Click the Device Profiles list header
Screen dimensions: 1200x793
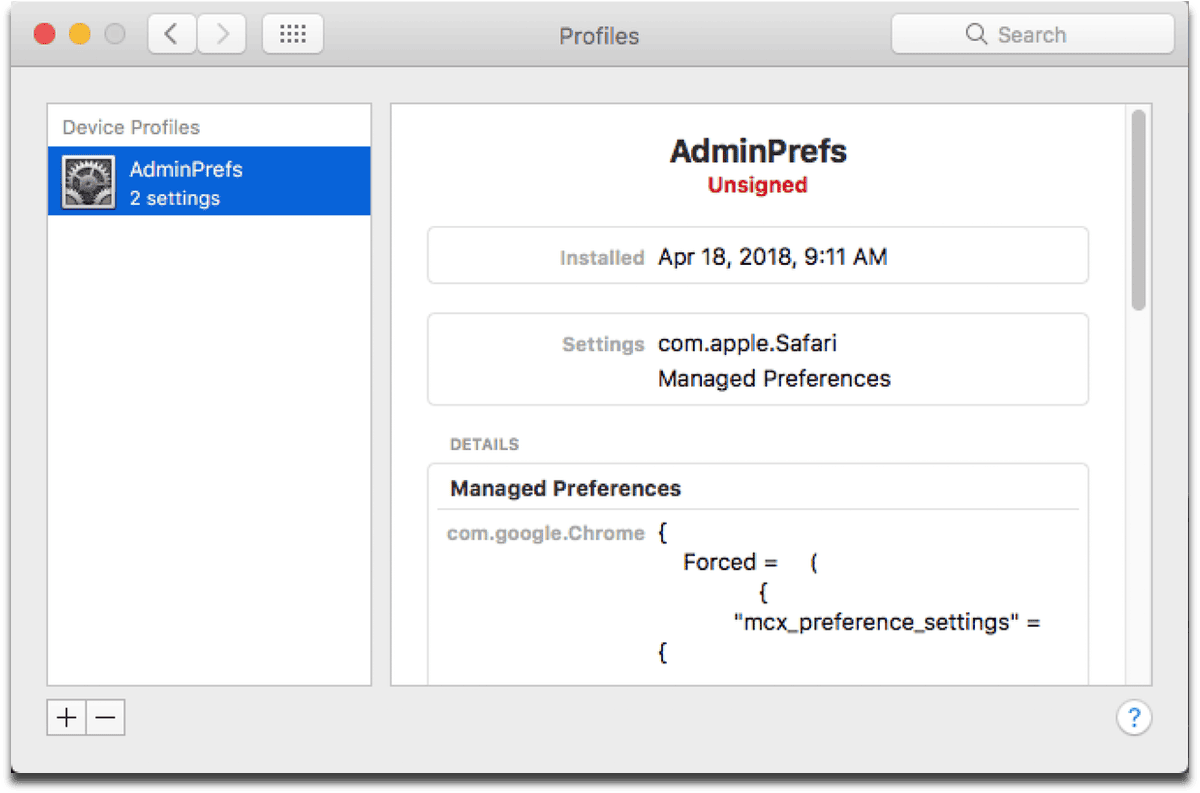131,127
